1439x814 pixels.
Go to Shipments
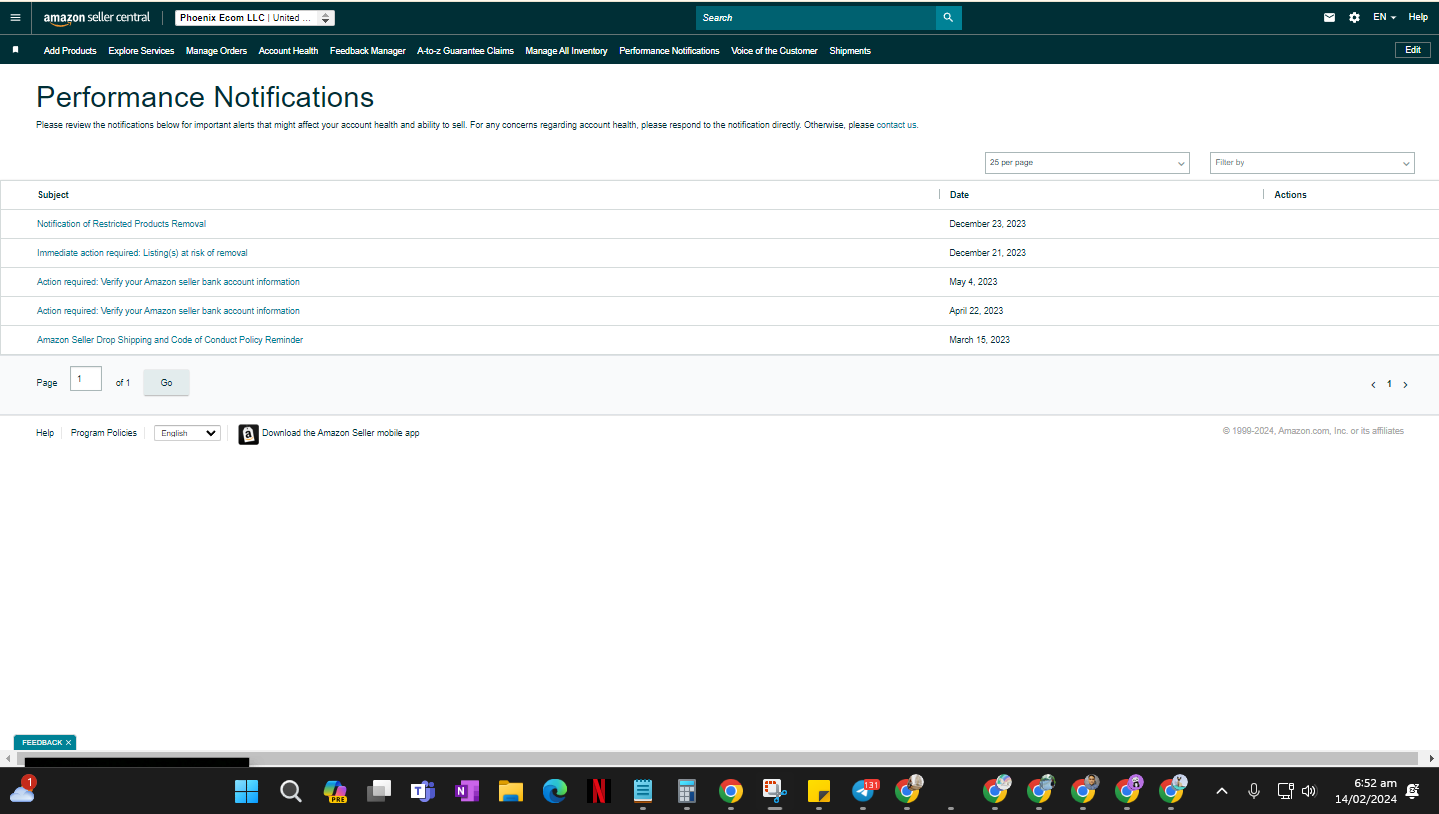pyautogui.click(x=850, y=51)
